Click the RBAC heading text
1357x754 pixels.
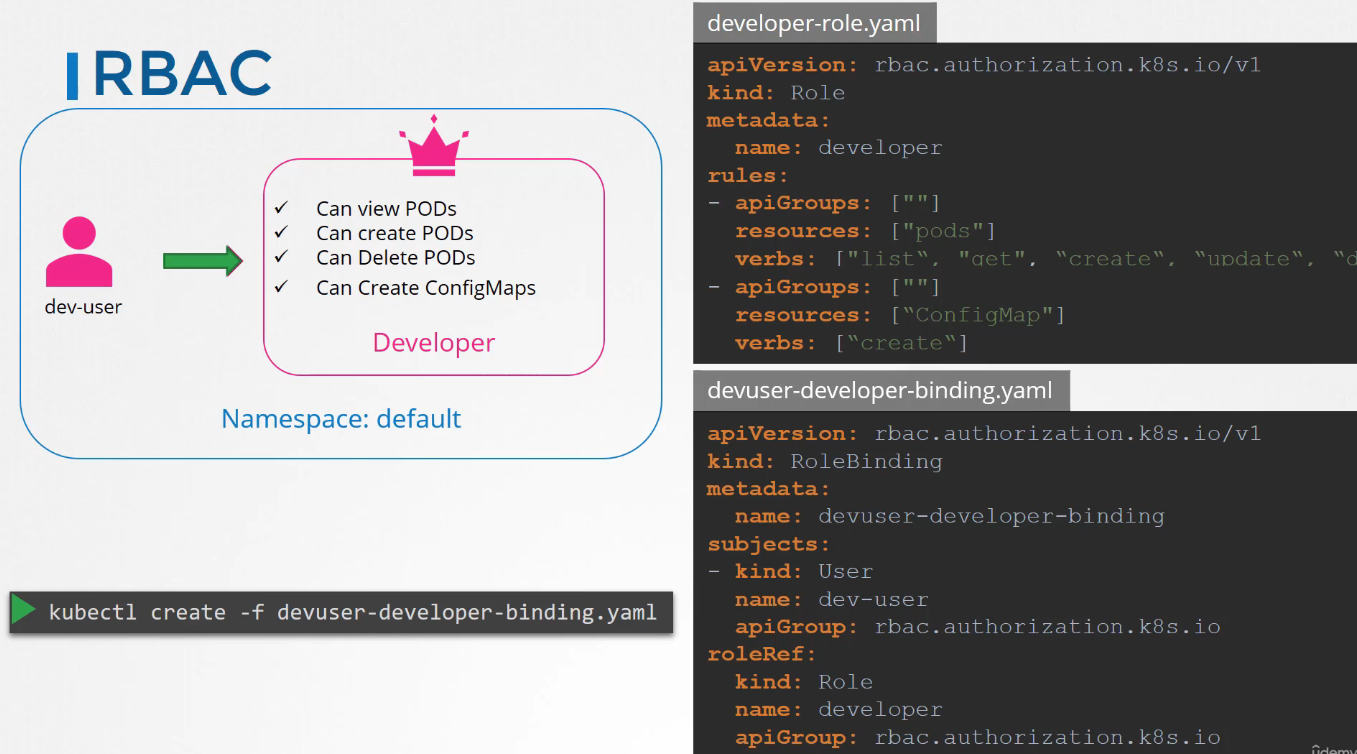182,74
